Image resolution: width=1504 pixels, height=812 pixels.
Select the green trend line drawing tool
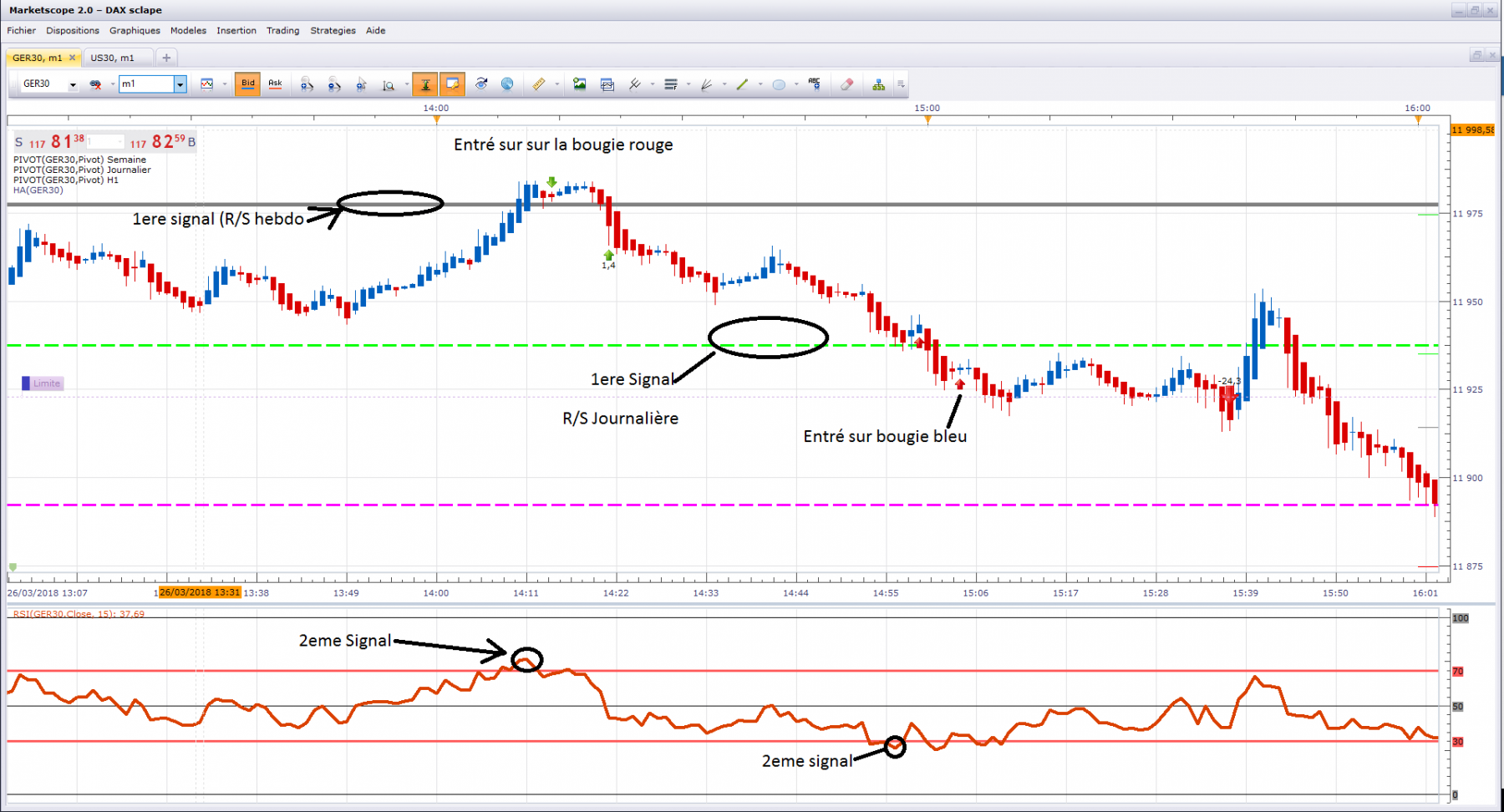tap(742, 84)
